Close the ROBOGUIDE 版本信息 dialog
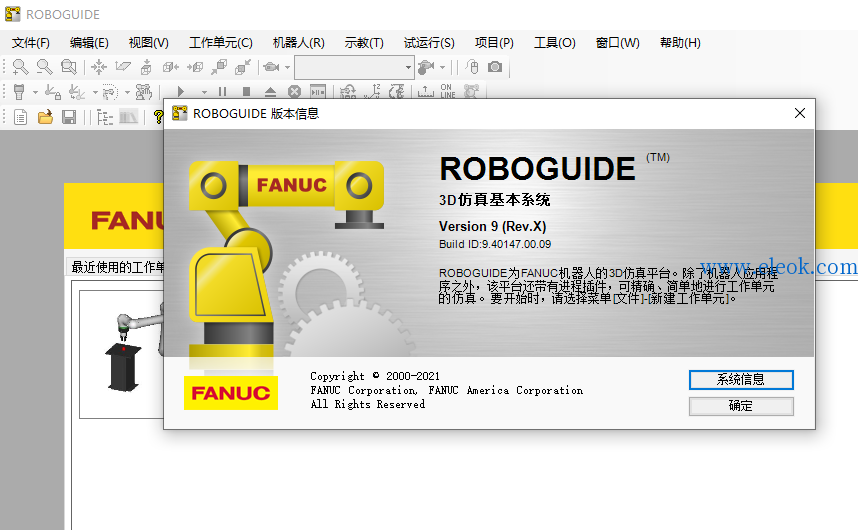Viewport: 858px width, 530px height. coord(799,113)
